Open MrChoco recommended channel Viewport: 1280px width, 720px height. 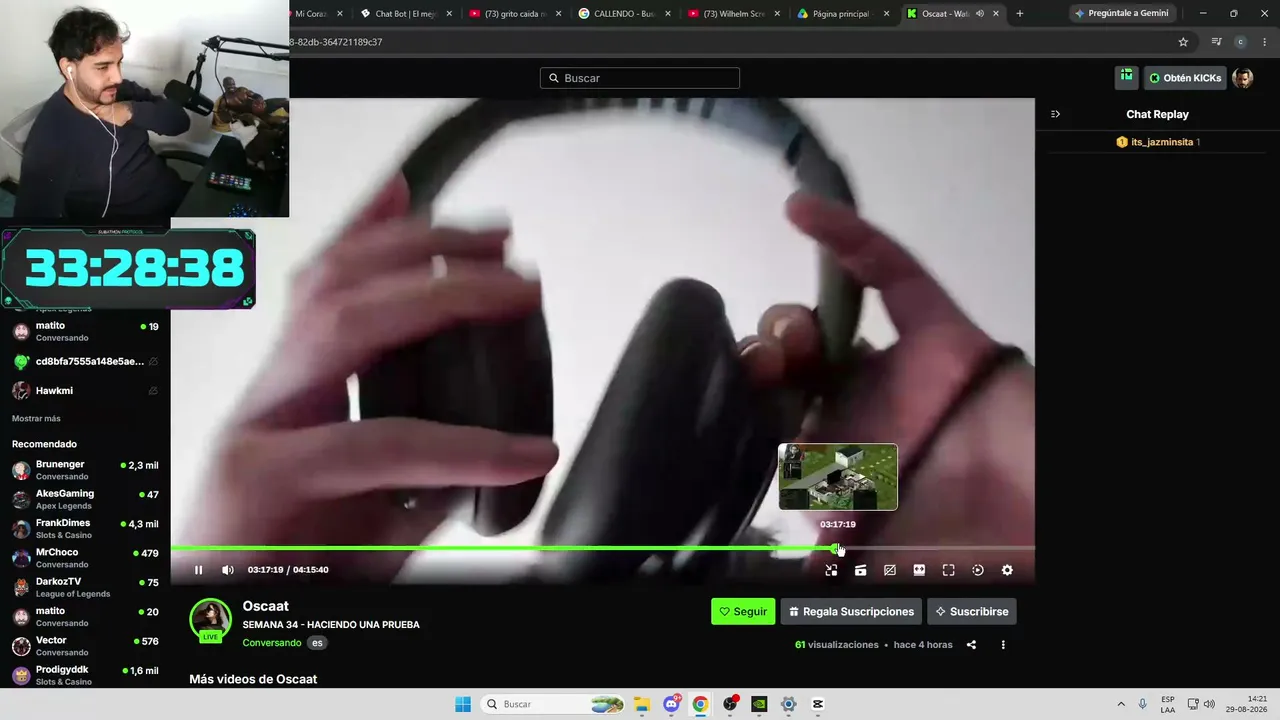coord(85,558)
